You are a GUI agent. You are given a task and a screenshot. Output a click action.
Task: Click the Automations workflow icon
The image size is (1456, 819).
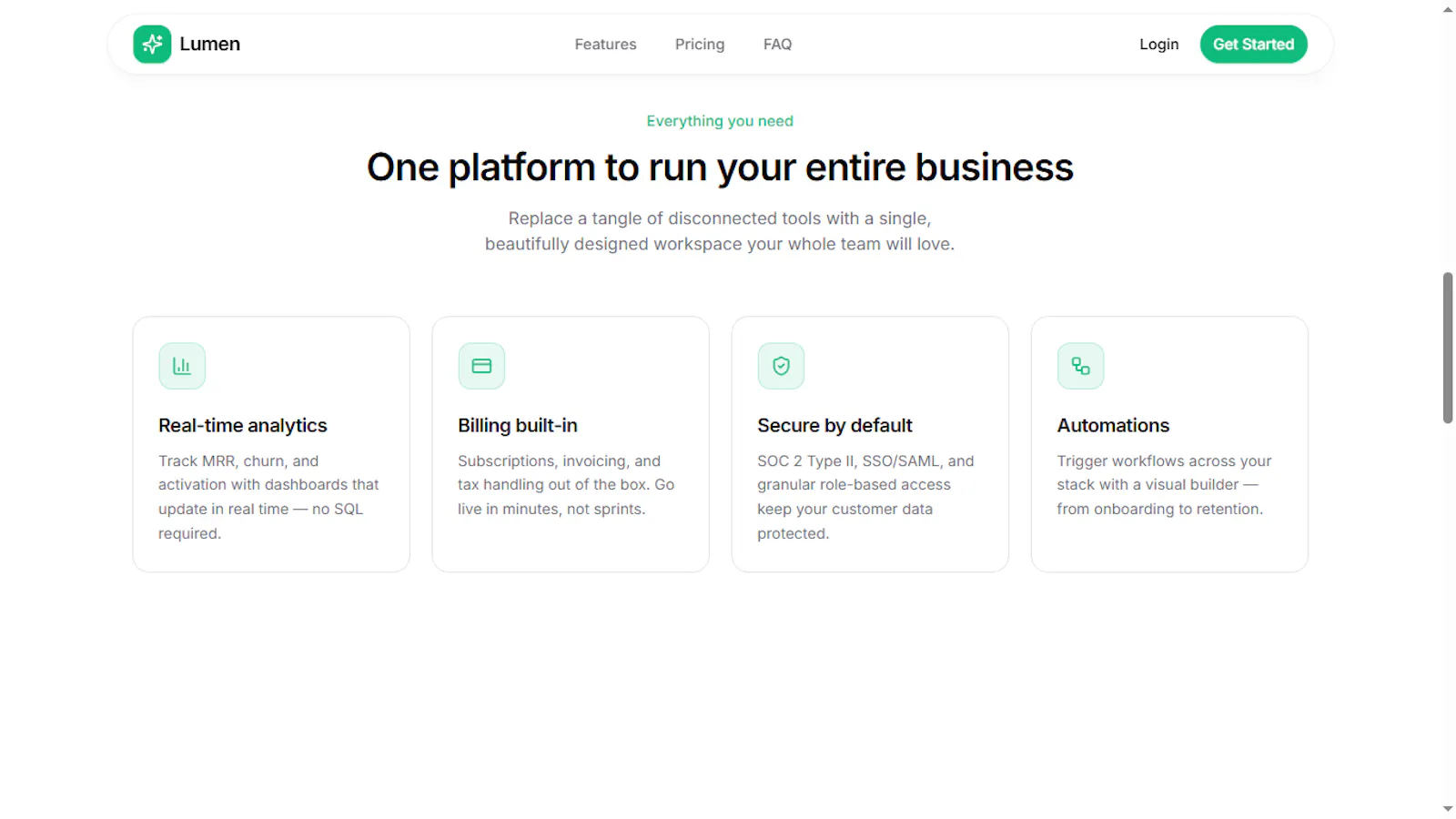pos(1080,366)
